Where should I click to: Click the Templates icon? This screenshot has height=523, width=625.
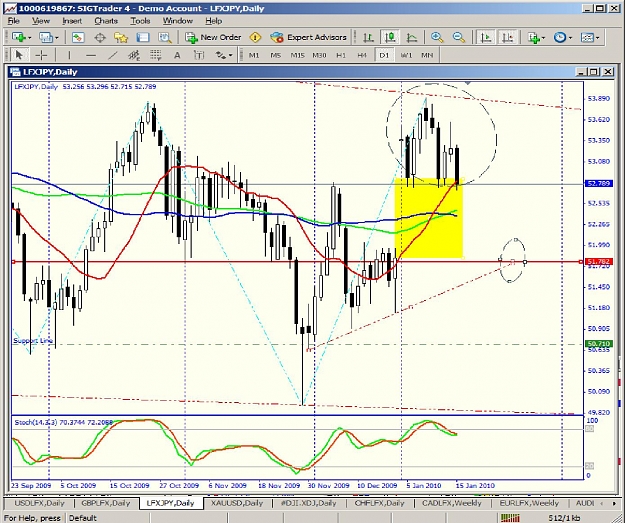coord(587,37)
